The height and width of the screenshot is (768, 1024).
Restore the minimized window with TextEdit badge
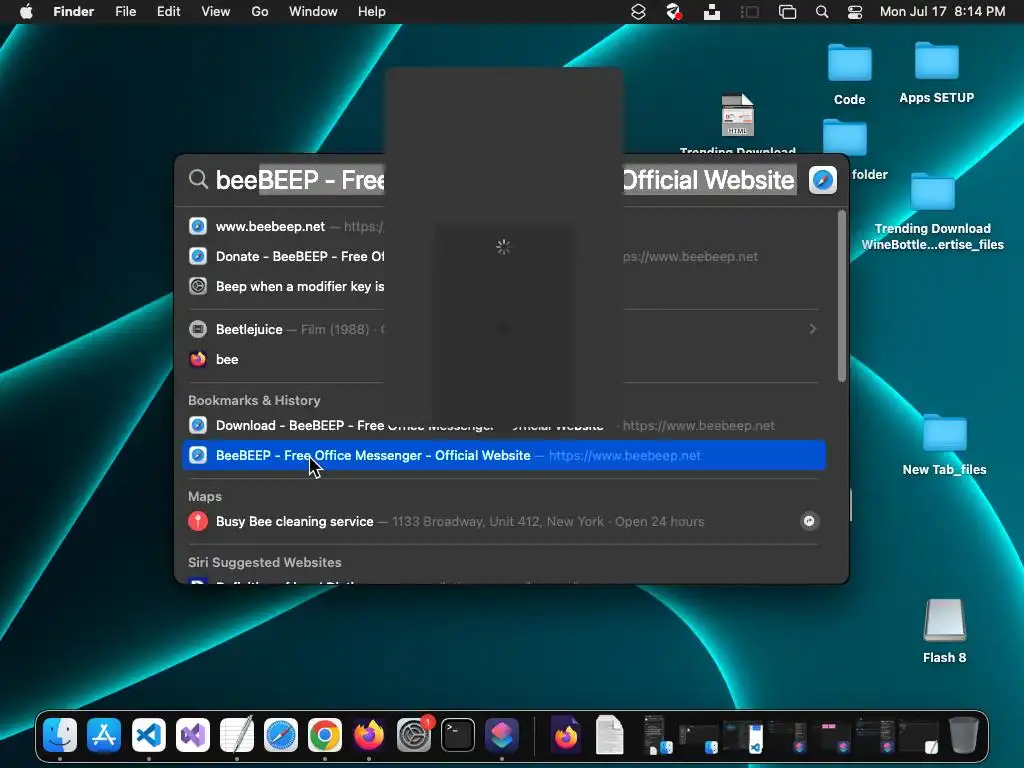tap(918, 735)
